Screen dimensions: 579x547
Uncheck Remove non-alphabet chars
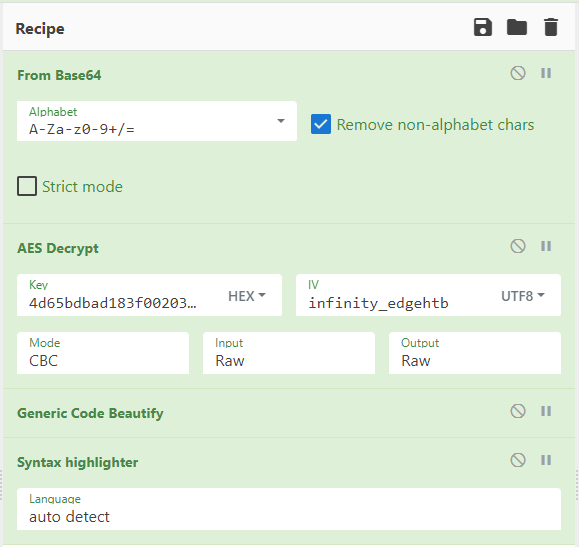pyautogui.click(x=321, y=124)
